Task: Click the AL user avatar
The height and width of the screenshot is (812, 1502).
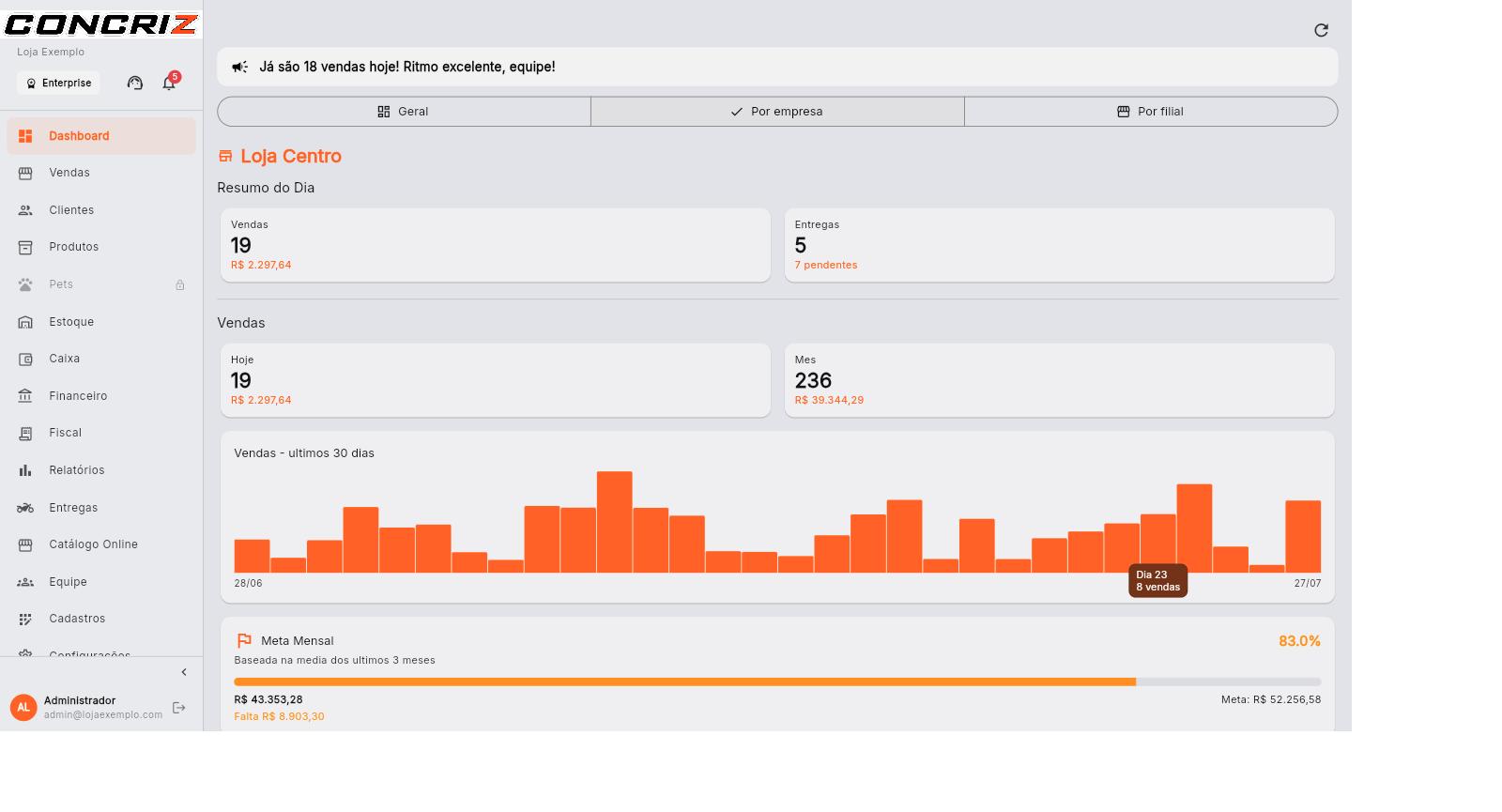Action: (x=23, y=708)
